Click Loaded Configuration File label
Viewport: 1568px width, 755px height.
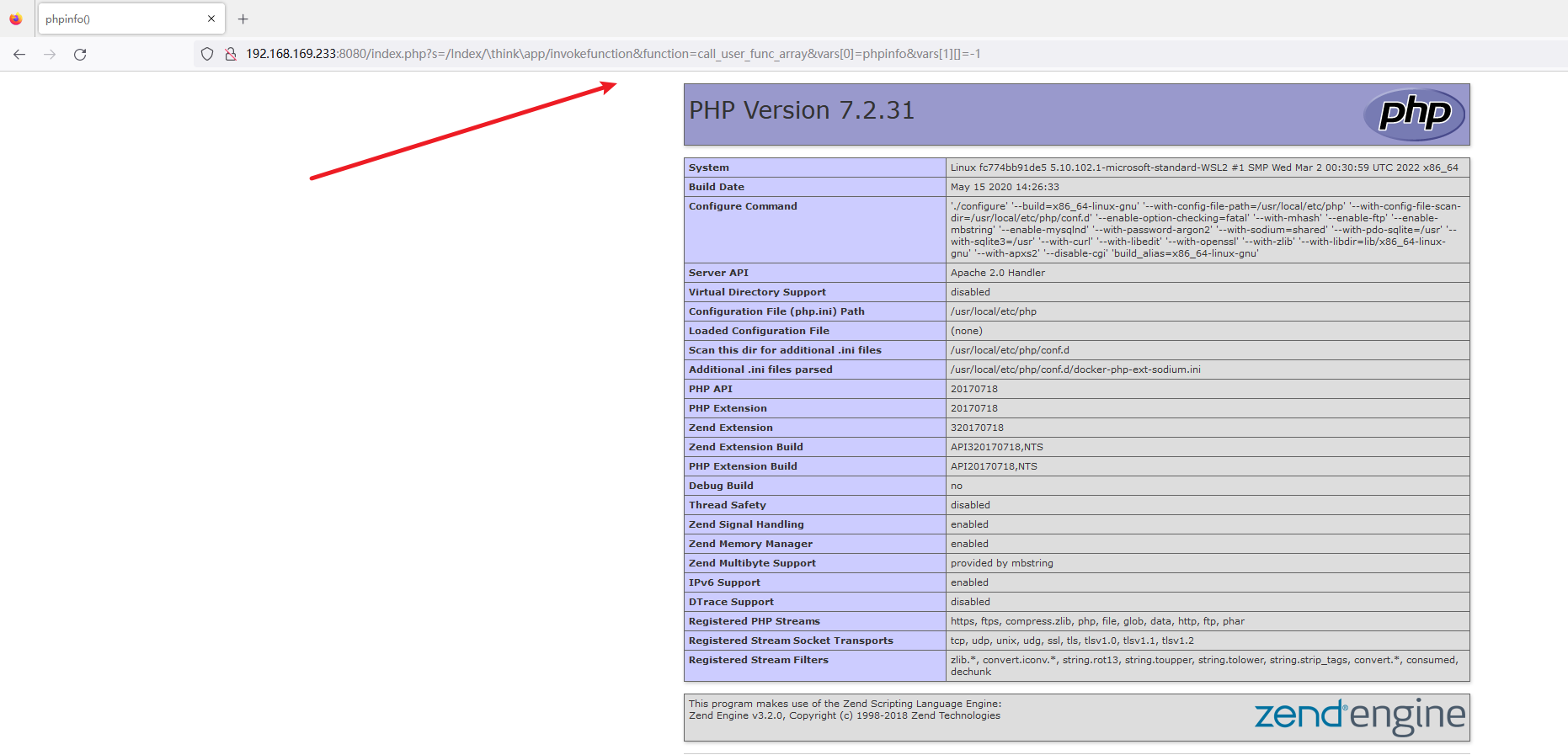pos(759,331)
